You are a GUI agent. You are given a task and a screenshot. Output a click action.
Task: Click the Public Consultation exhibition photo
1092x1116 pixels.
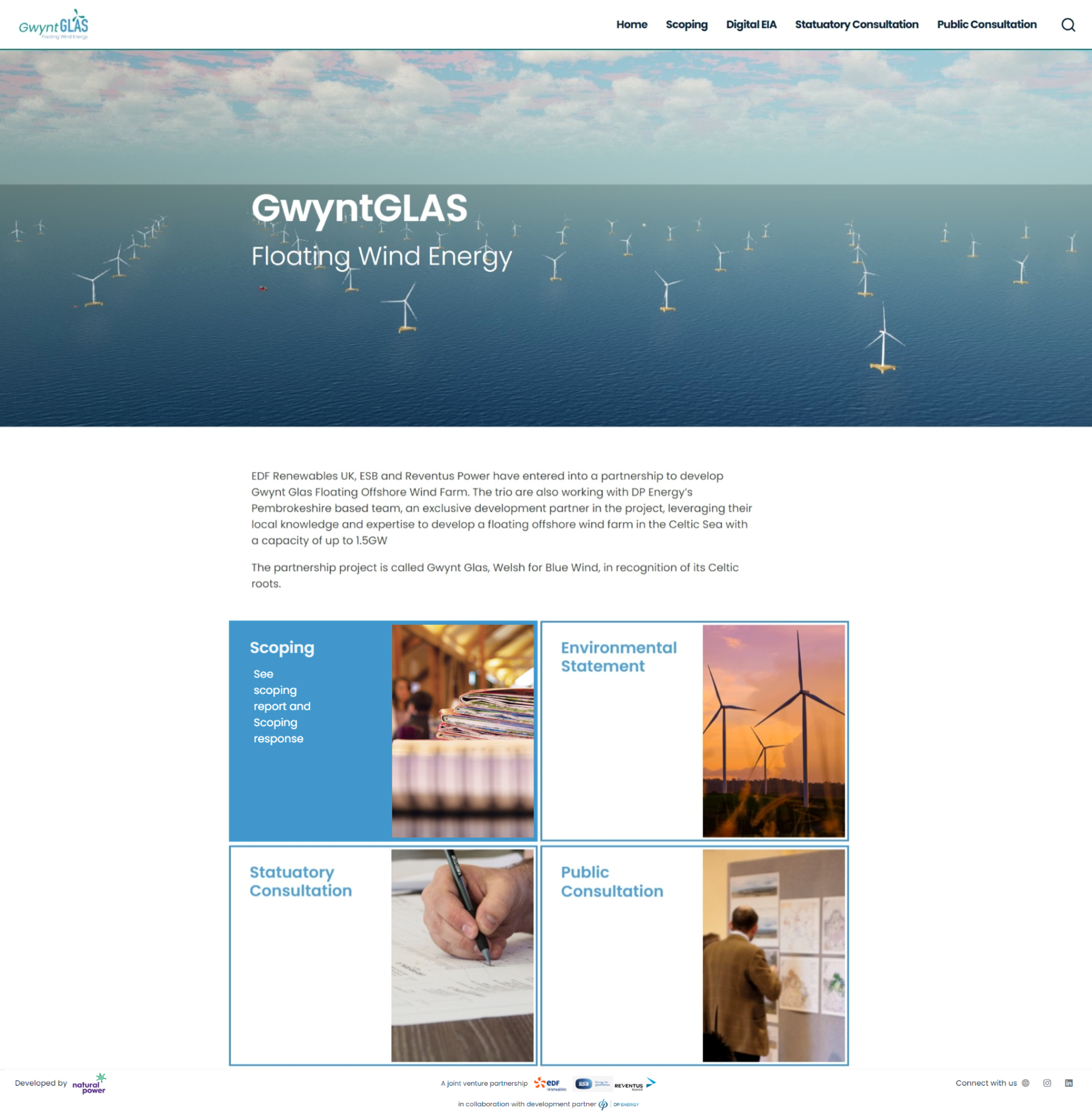(x=773, y=956)
